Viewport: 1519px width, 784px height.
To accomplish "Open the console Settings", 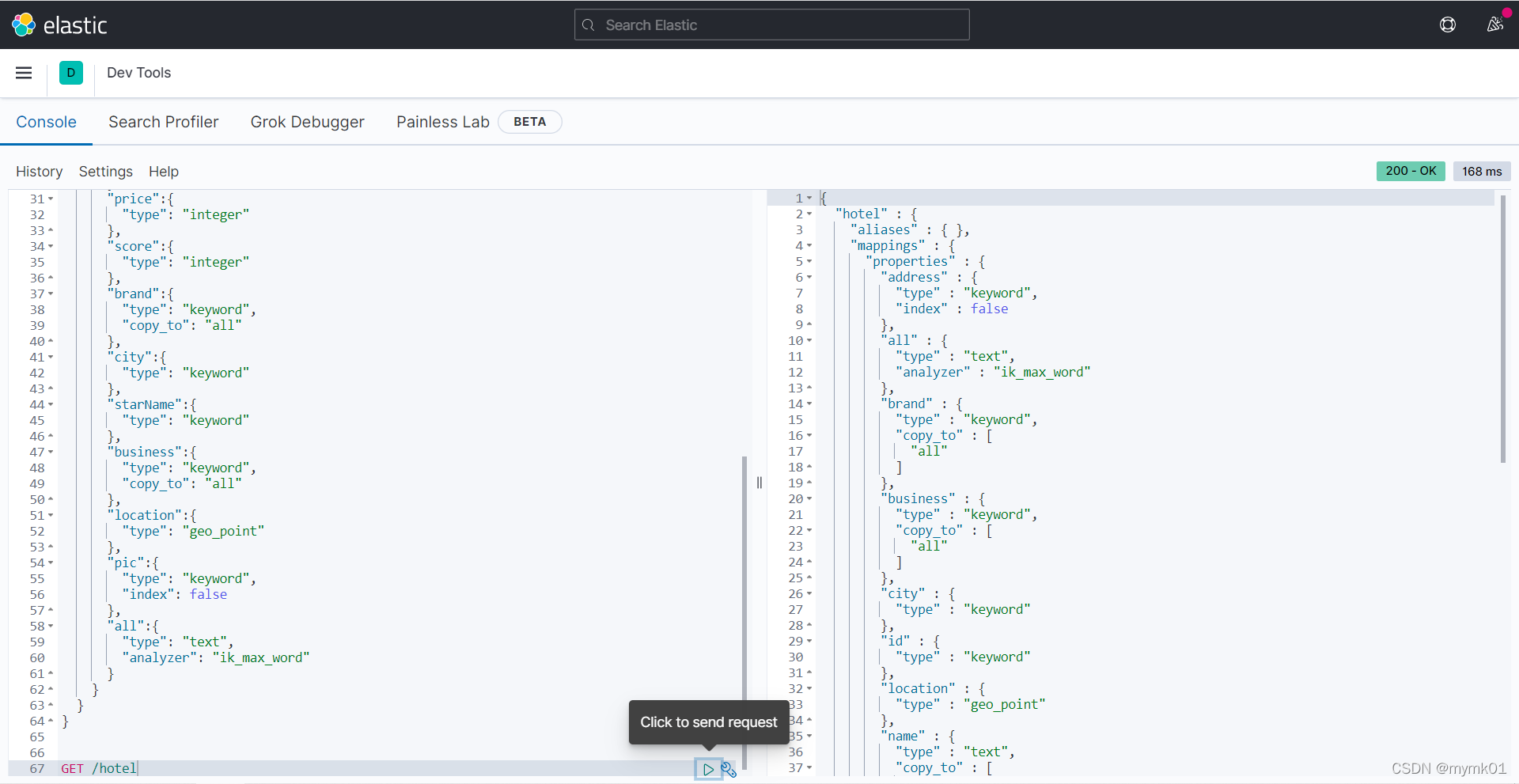I will [106, 172].
